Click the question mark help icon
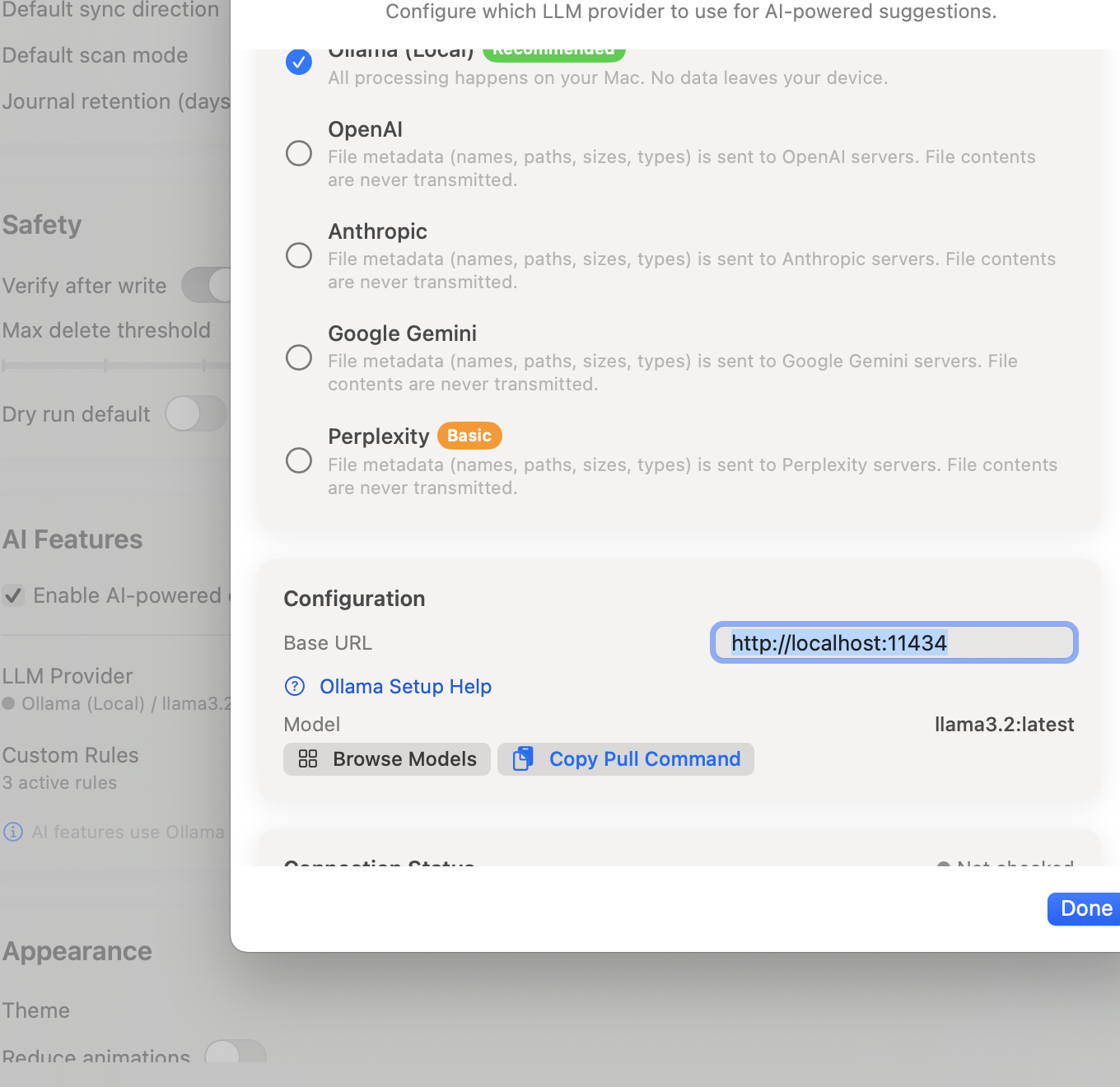 [x=295, y=686]
